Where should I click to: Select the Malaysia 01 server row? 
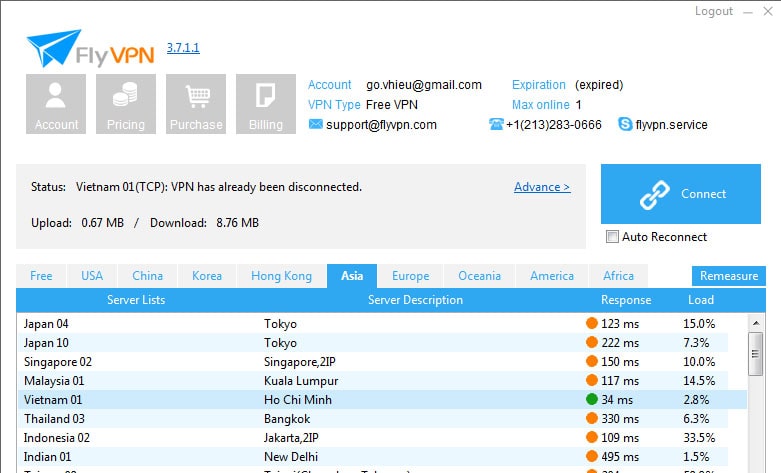(x=382, y=380)
